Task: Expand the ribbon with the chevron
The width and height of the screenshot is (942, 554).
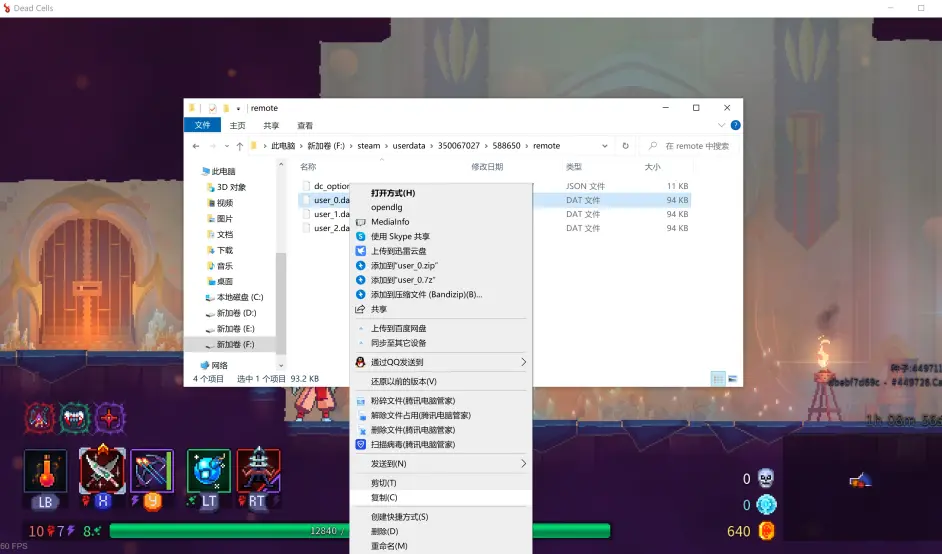Action: [x=723, y=126]
